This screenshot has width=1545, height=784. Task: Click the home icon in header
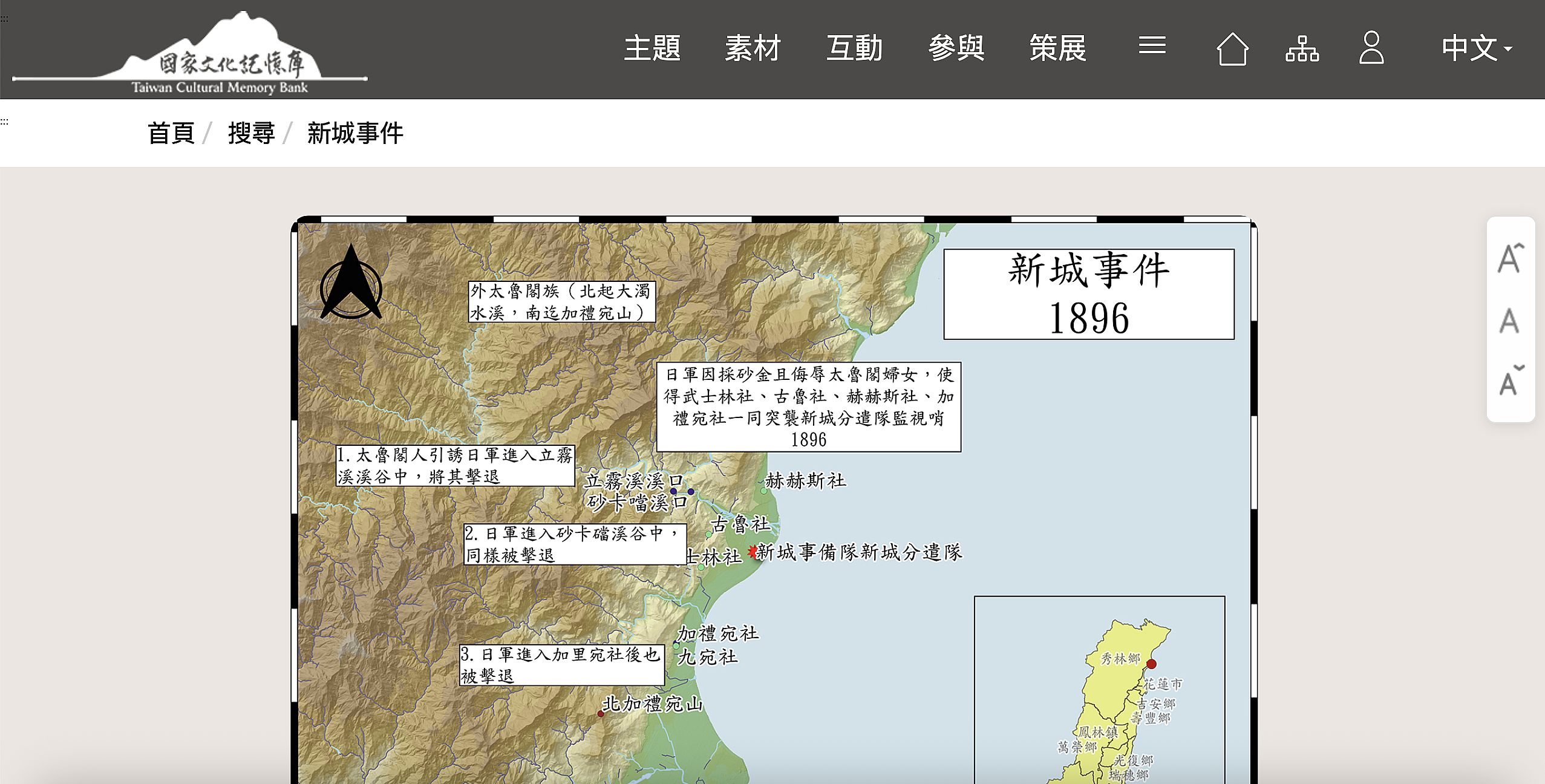[1232, 48]
